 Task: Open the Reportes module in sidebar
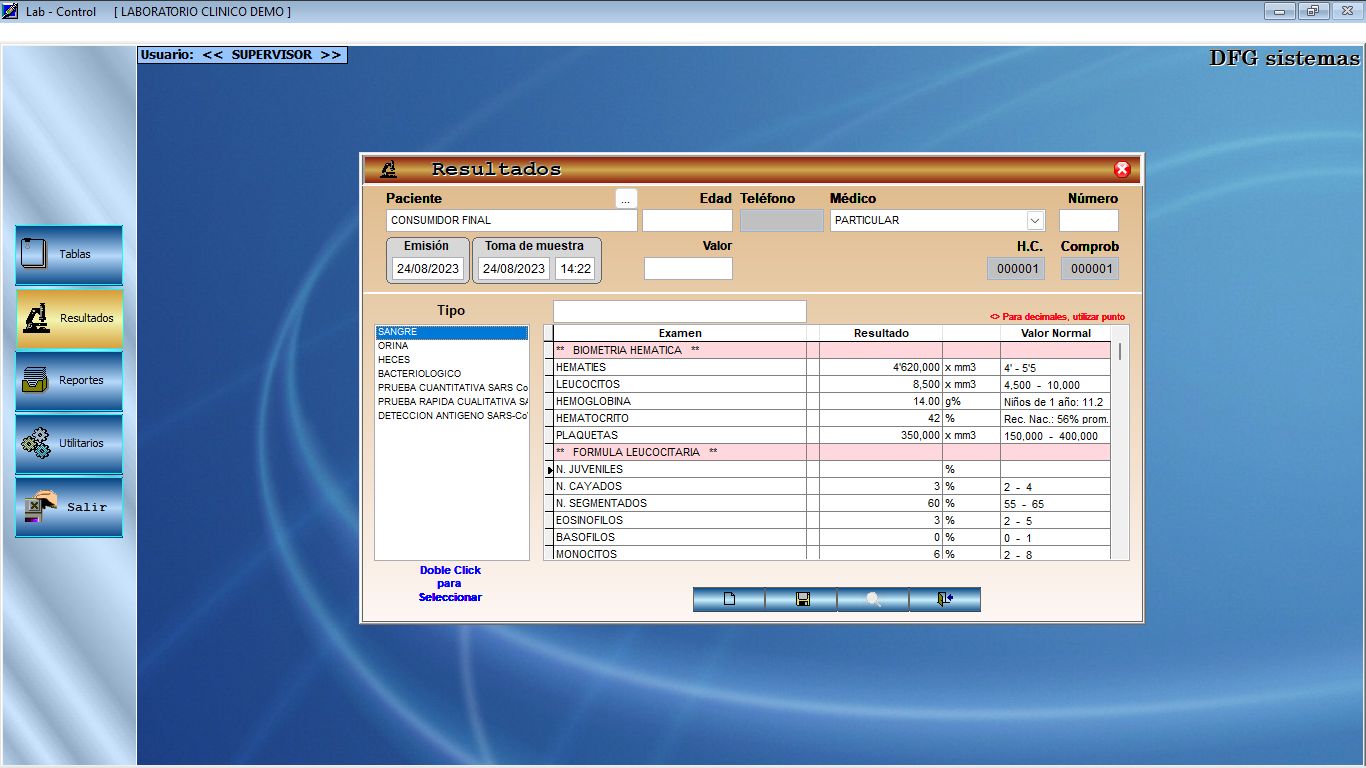point(69,381)
